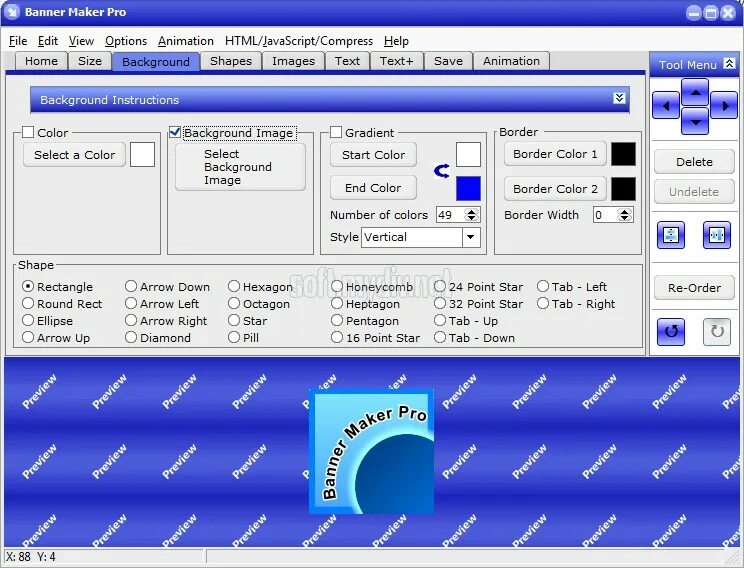Center element horizontally icon in Tool Menu
The height and width of the screenshot is (568, 744).
pos(716,235)
